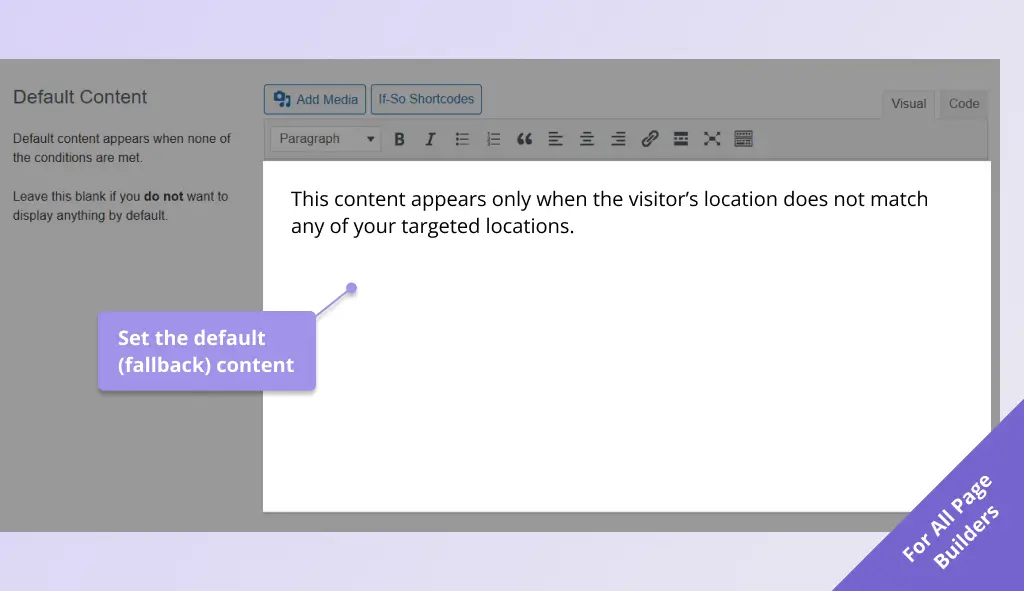Image resolution: width=1024 pixels, height=591 pixels.
Task: Click the Add Media button
Action: pos(315,99)
